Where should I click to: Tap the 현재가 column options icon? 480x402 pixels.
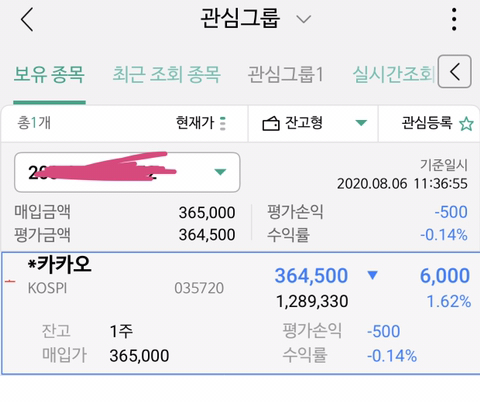coord(223,124)
